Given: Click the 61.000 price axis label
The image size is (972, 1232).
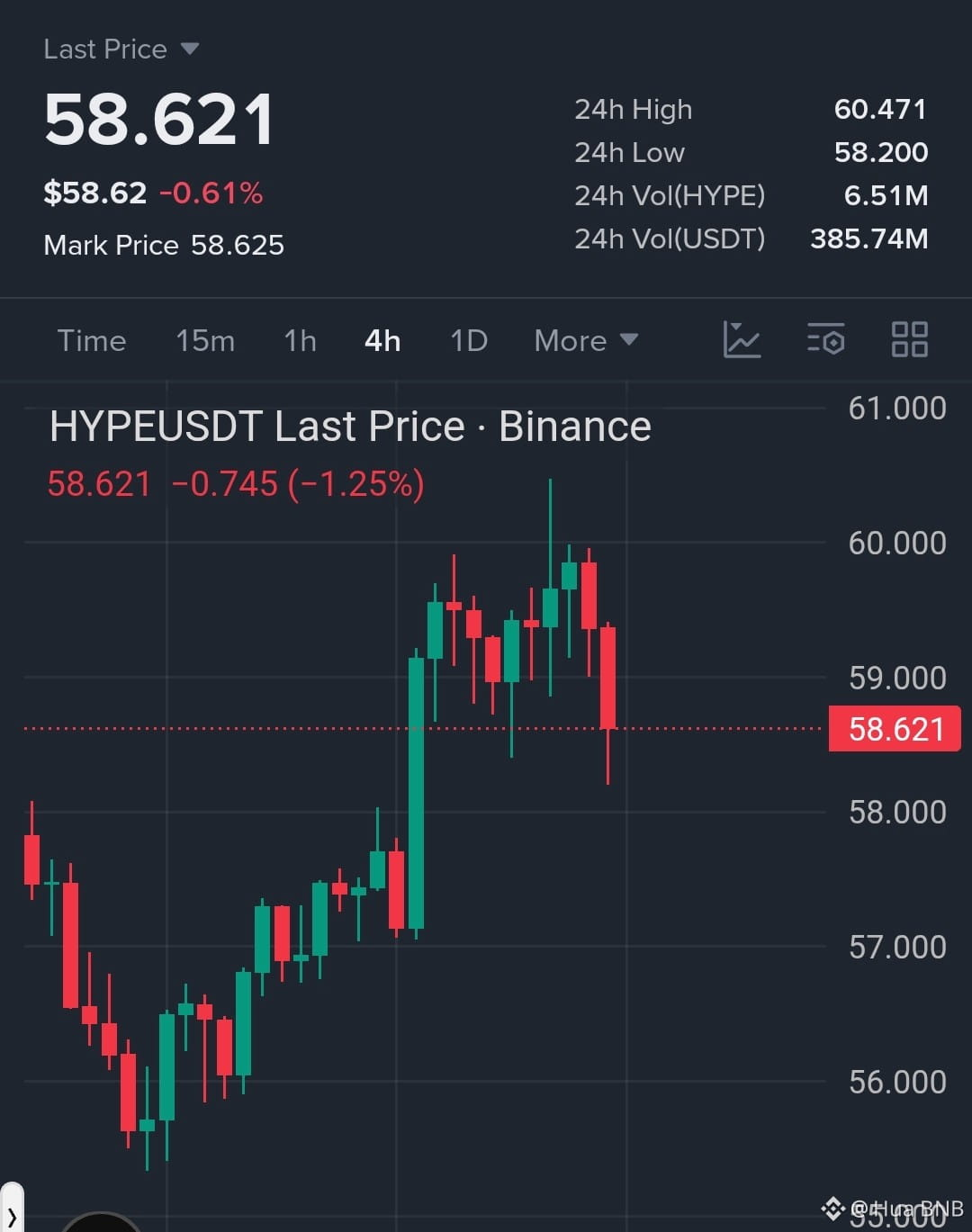Looking at the screenshot, I should coord(897,409).
